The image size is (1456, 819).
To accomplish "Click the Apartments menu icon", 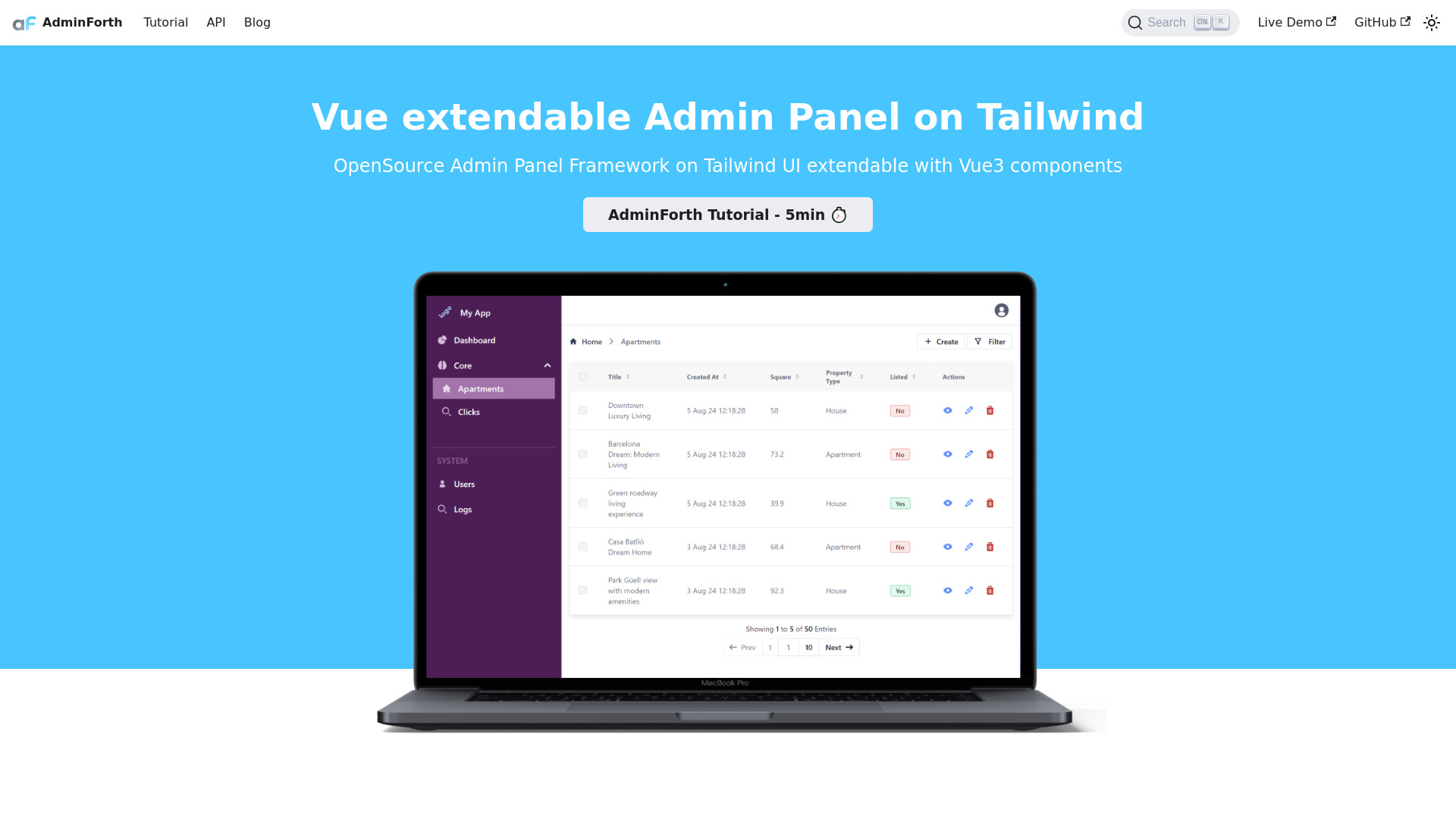I will pos(448,388).
